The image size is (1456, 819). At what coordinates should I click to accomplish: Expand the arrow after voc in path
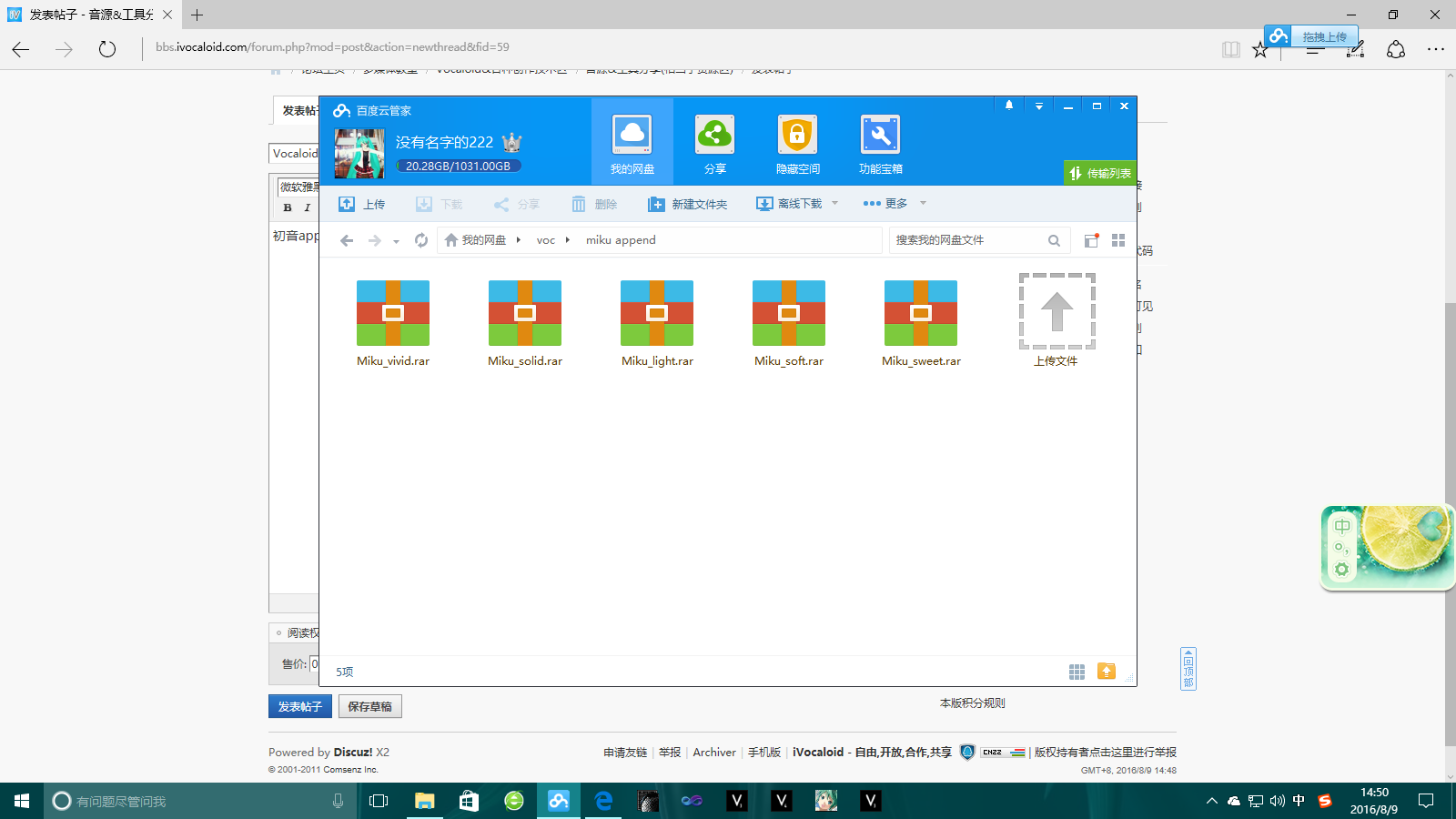(x=567, y=240)
